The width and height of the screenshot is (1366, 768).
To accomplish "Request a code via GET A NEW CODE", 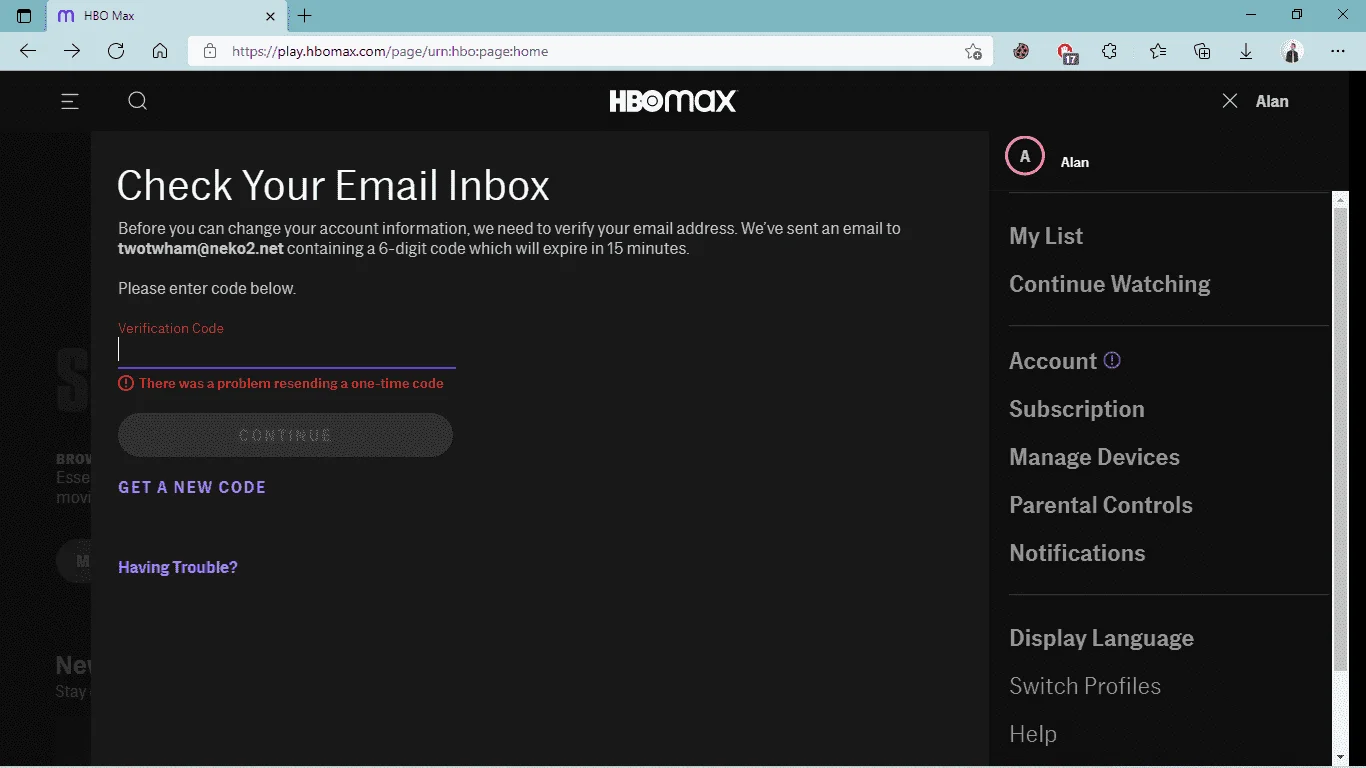I will (192, 487).
